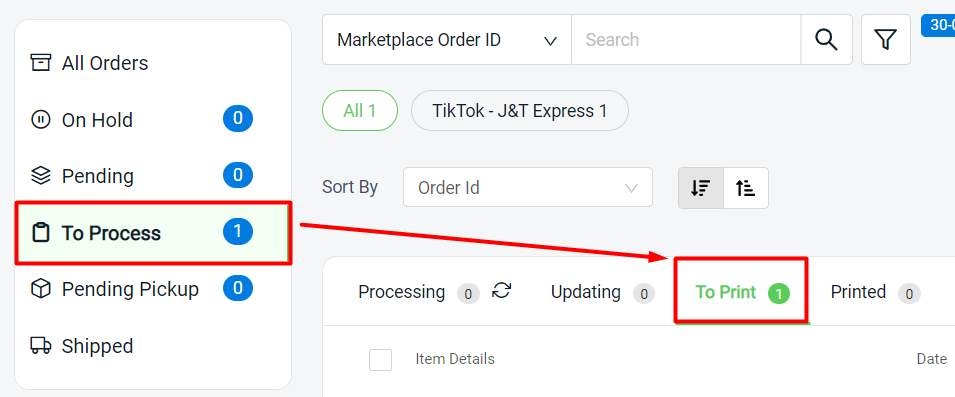This screenshot has height=397, width=955.
Task: Select descending sort order icon
Action: 701,188
